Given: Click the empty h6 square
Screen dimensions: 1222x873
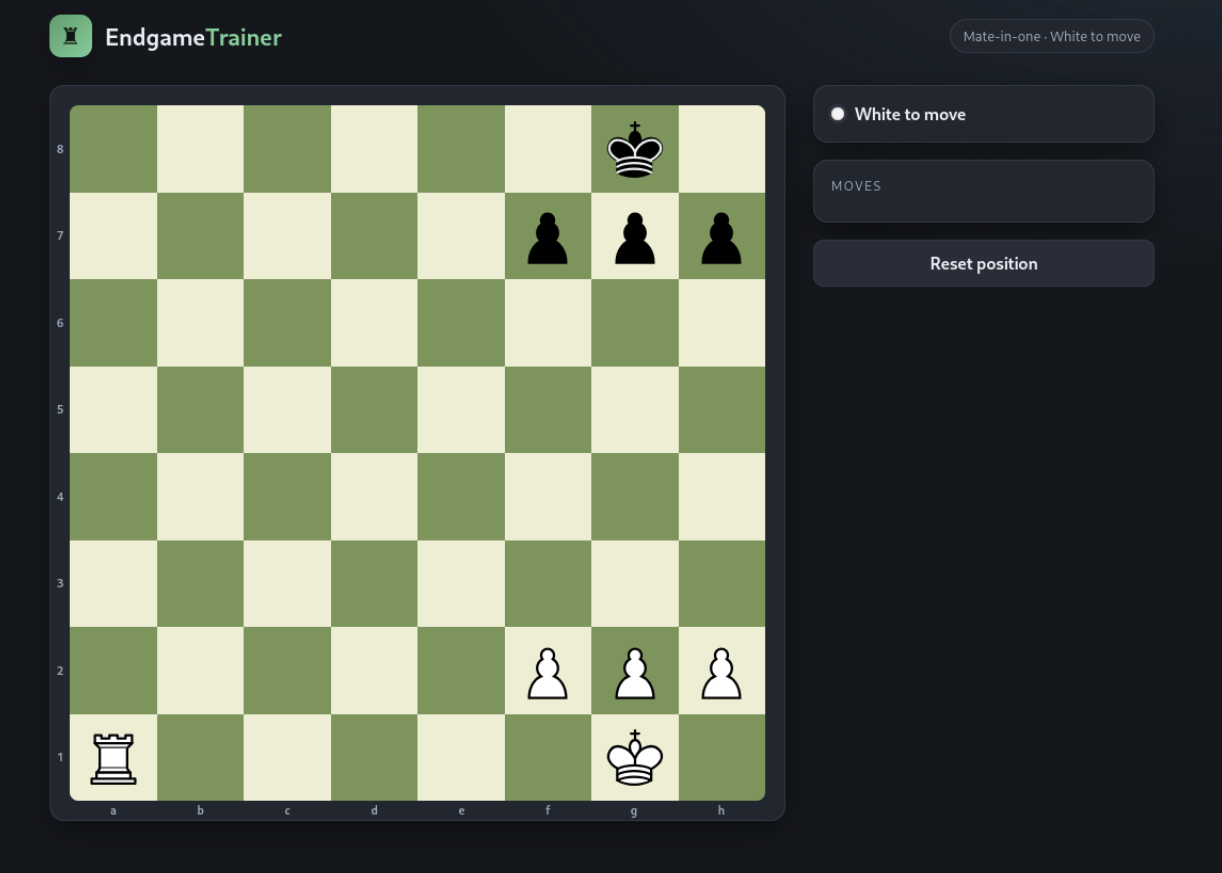Looking at the screenshot, I should click(x=722, y=323).
